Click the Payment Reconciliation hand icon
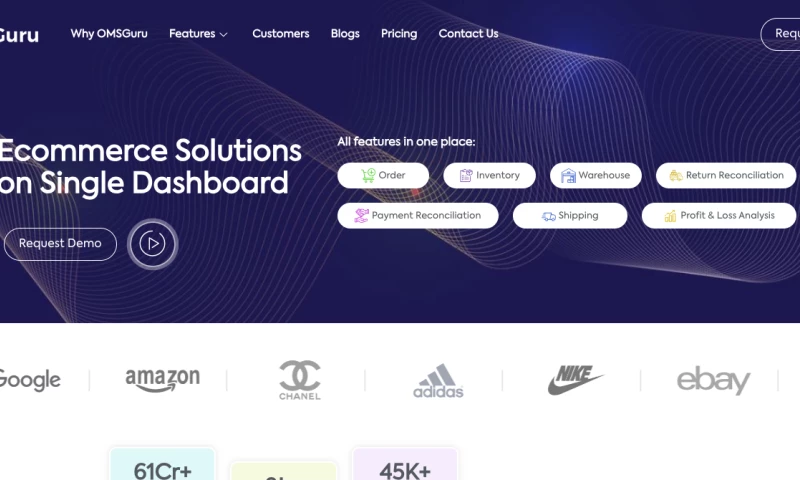Image resolution: width=800 pixels, height=480 pixels. click(361, 216)
